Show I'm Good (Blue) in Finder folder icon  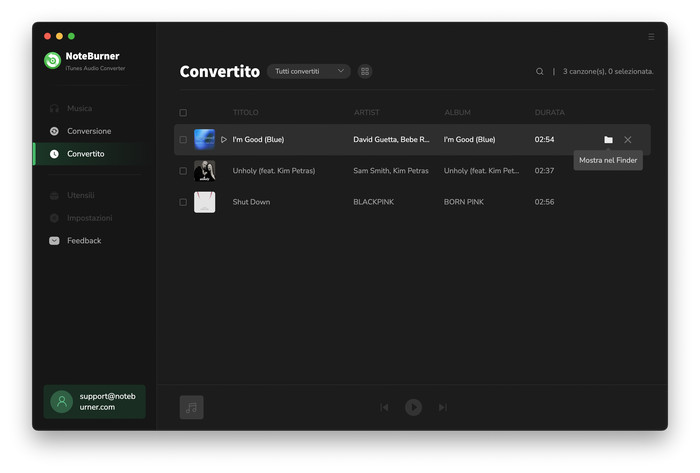(608, 140)
